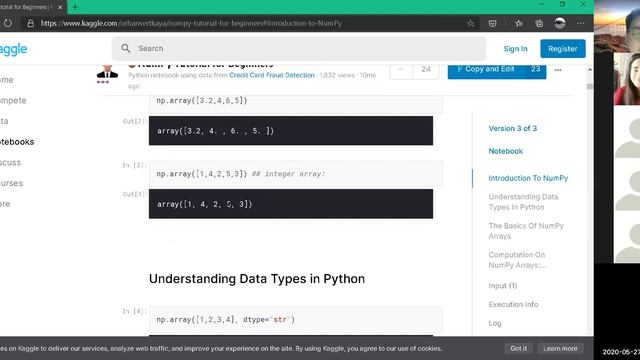
Task: Open the Discuss item in the sidebar
Action: click(x=11, y=162)
